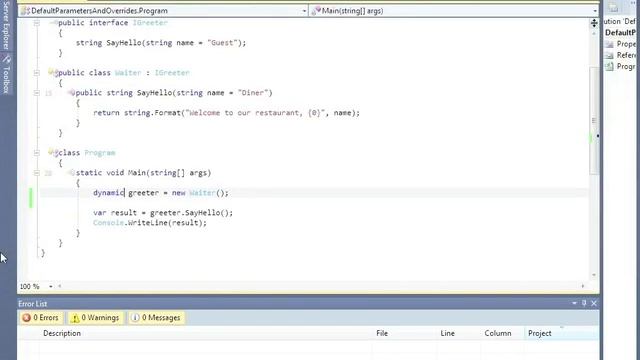Select the Refere... node in Solution Explorer
This screenshot has height=360, width=640.
coord(626,55)
